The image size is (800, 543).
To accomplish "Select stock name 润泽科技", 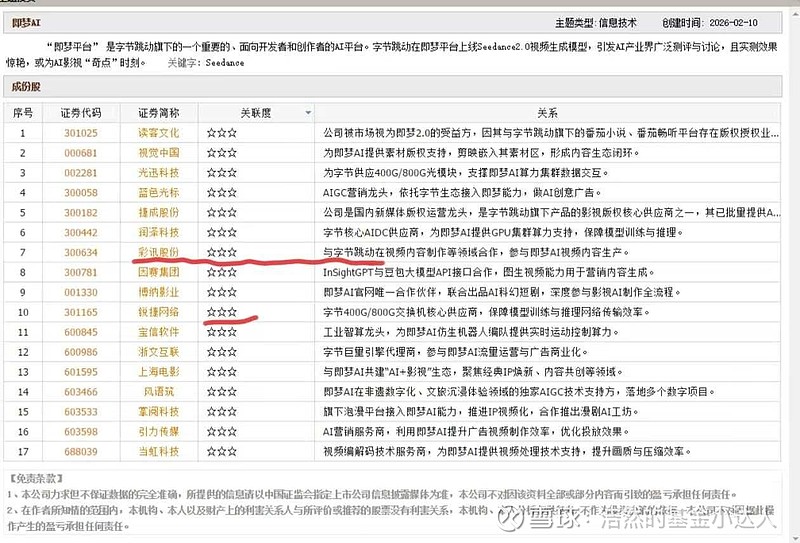I will point(159,232).
